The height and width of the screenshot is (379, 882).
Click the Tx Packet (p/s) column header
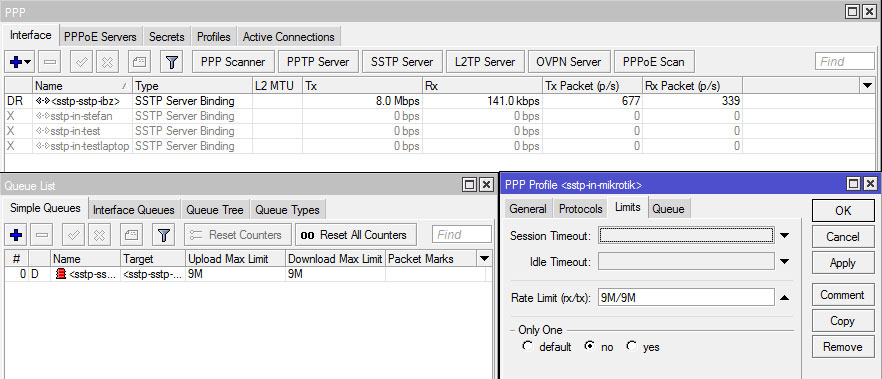(x=592, y=86)
